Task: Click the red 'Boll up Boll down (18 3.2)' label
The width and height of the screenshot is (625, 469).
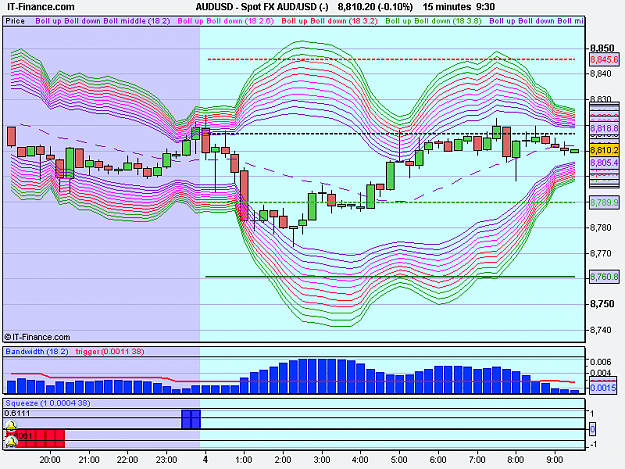Action: [x=329, y=21]
